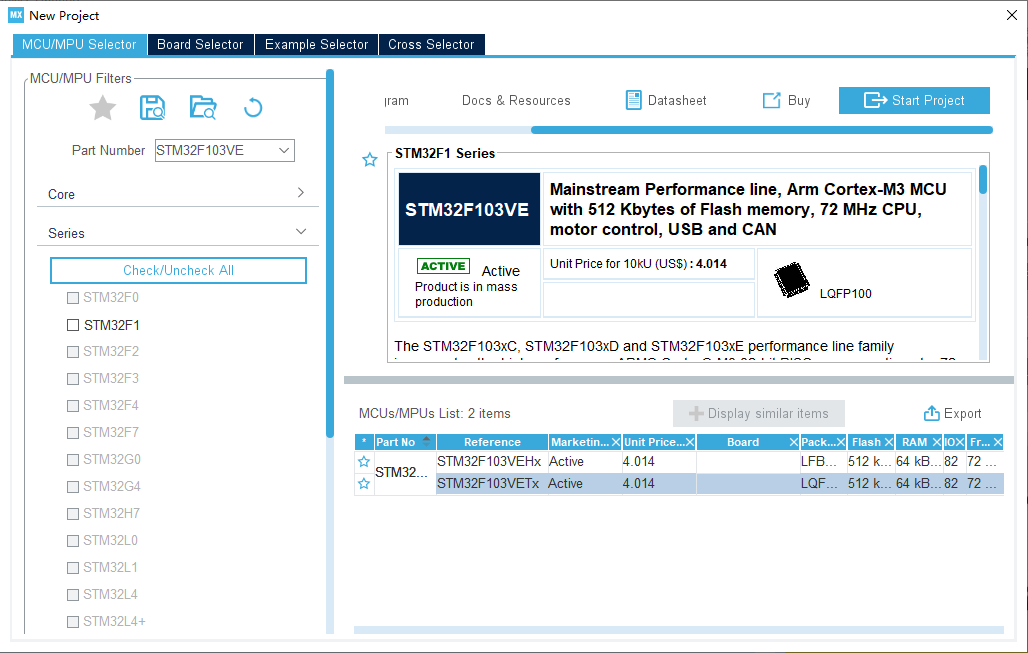Screen dimensions: 1028x653
Task: Open the Example Selector tab
Action: click(317, 45)
